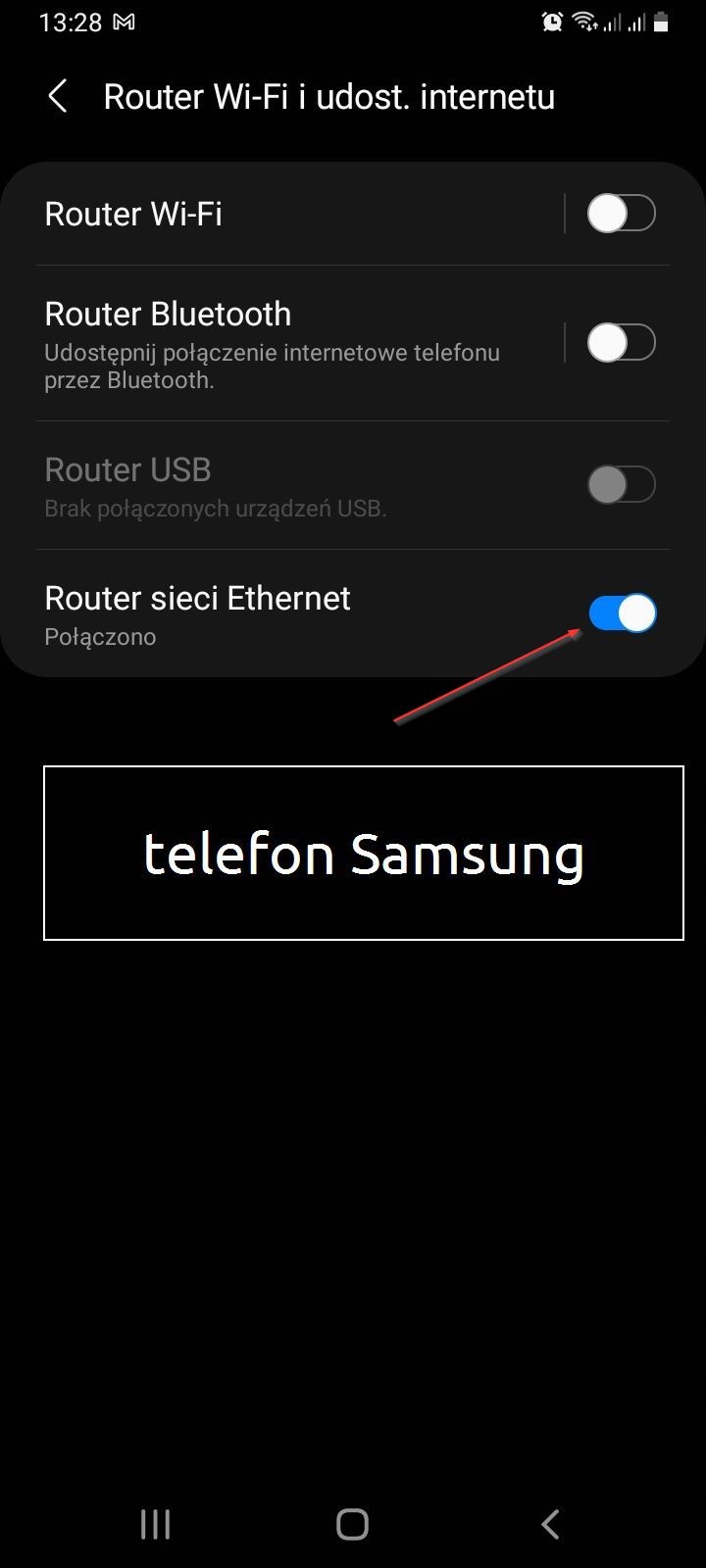706x1568 pixels.
Task: Tap the clock showing 13:28
Action: 71,22
